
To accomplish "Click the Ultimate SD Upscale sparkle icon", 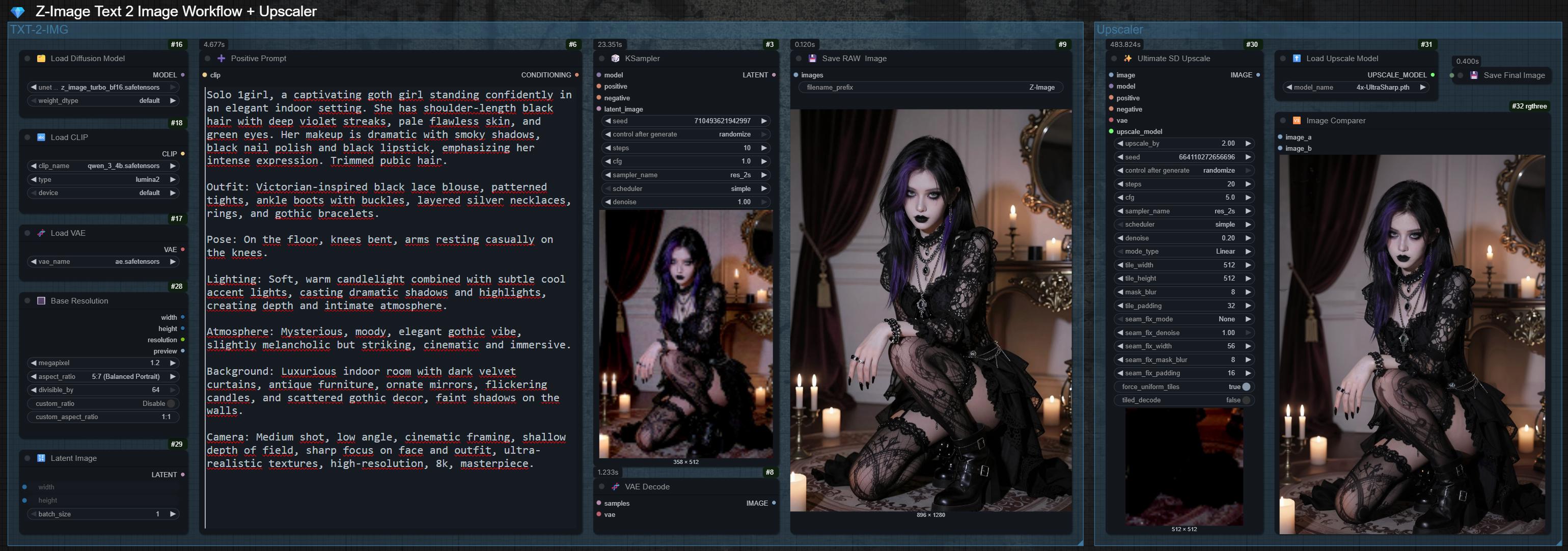I will [x=1127, y=59].
